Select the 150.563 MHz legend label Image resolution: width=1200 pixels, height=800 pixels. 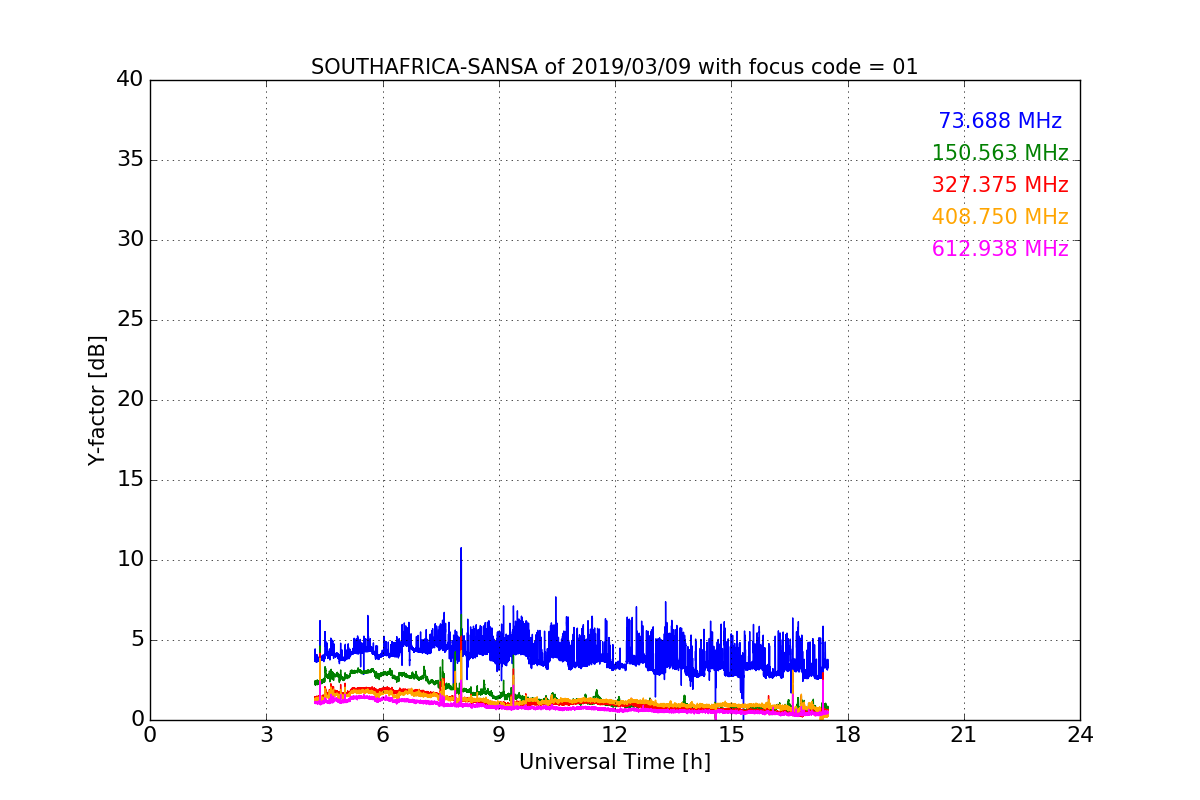click(1000, 153)
